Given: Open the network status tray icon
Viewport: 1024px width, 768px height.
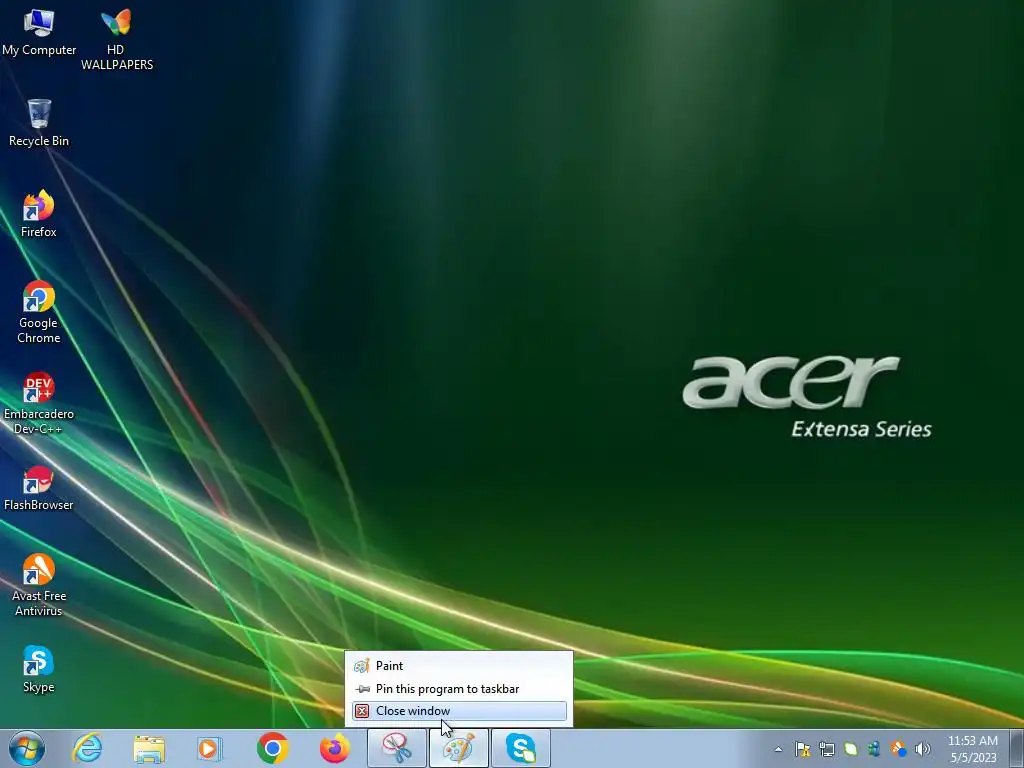Looking at the screenshot, I should 827,749.
